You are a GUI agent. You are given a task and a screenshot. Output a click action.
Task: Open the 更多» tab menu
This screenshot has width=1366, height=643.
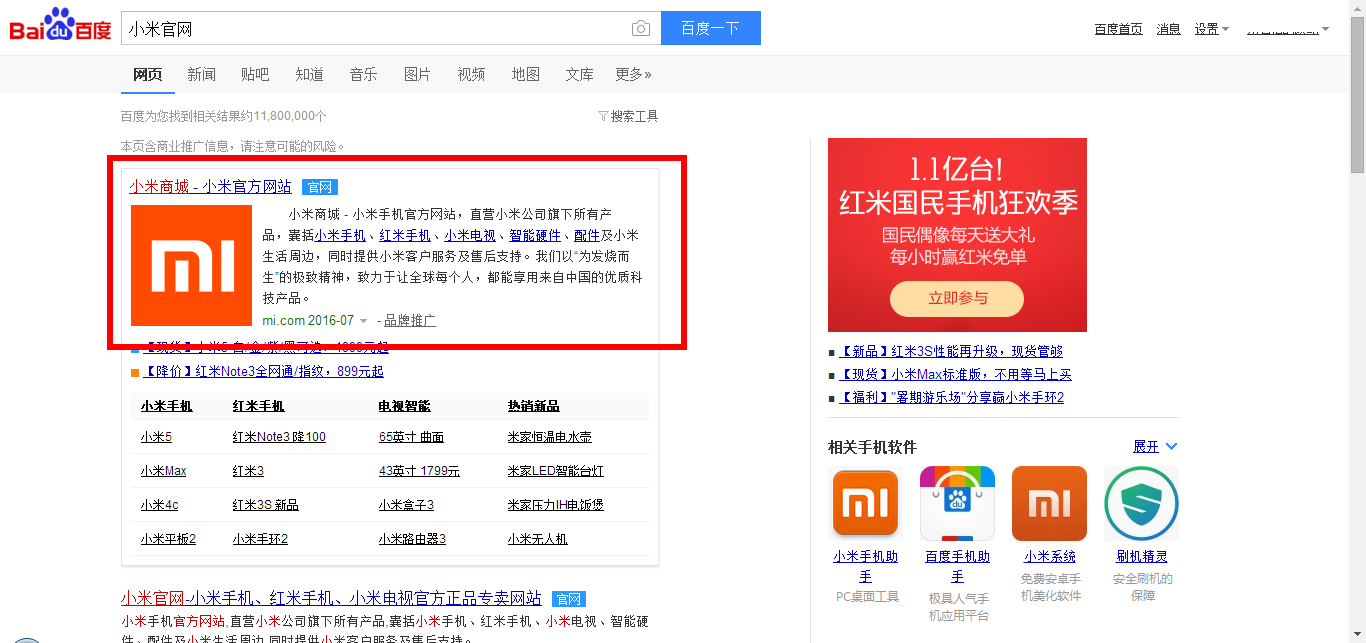click(x=633, y=74)
